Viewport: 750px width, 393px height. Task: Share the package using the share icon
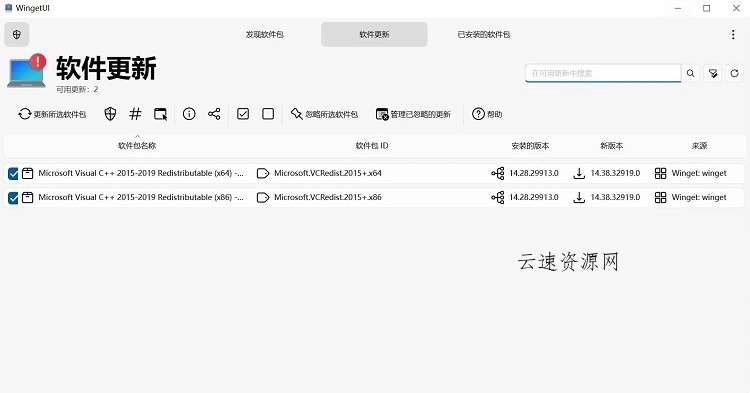pyautogui.click(x=214, y=114)
